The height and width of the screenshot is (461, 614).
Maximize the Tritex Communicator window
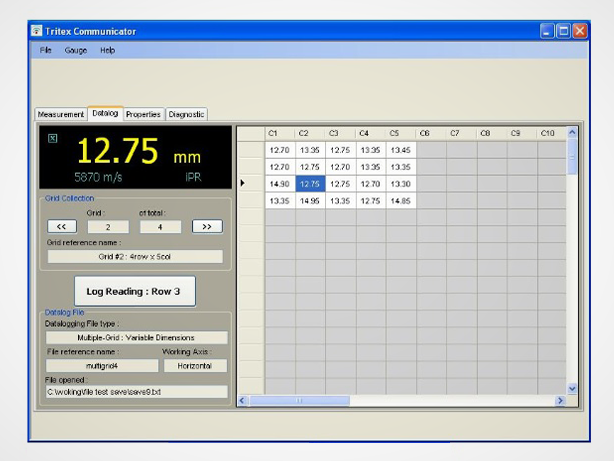point(563,31)
